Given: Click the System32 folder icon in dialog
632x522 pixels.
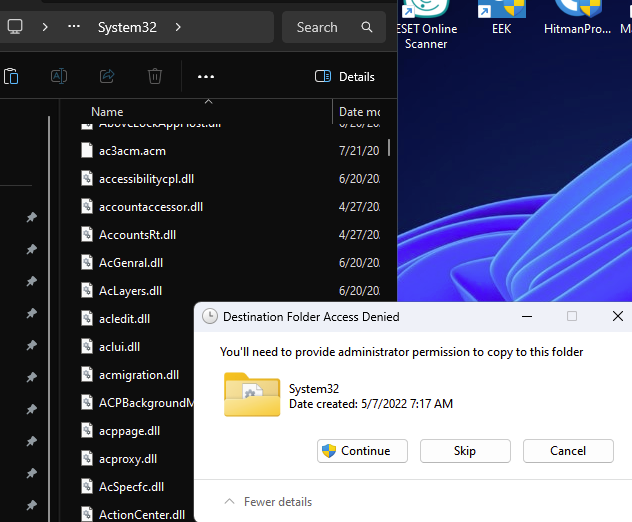Looking at the screenshot, I should point(252,395).
